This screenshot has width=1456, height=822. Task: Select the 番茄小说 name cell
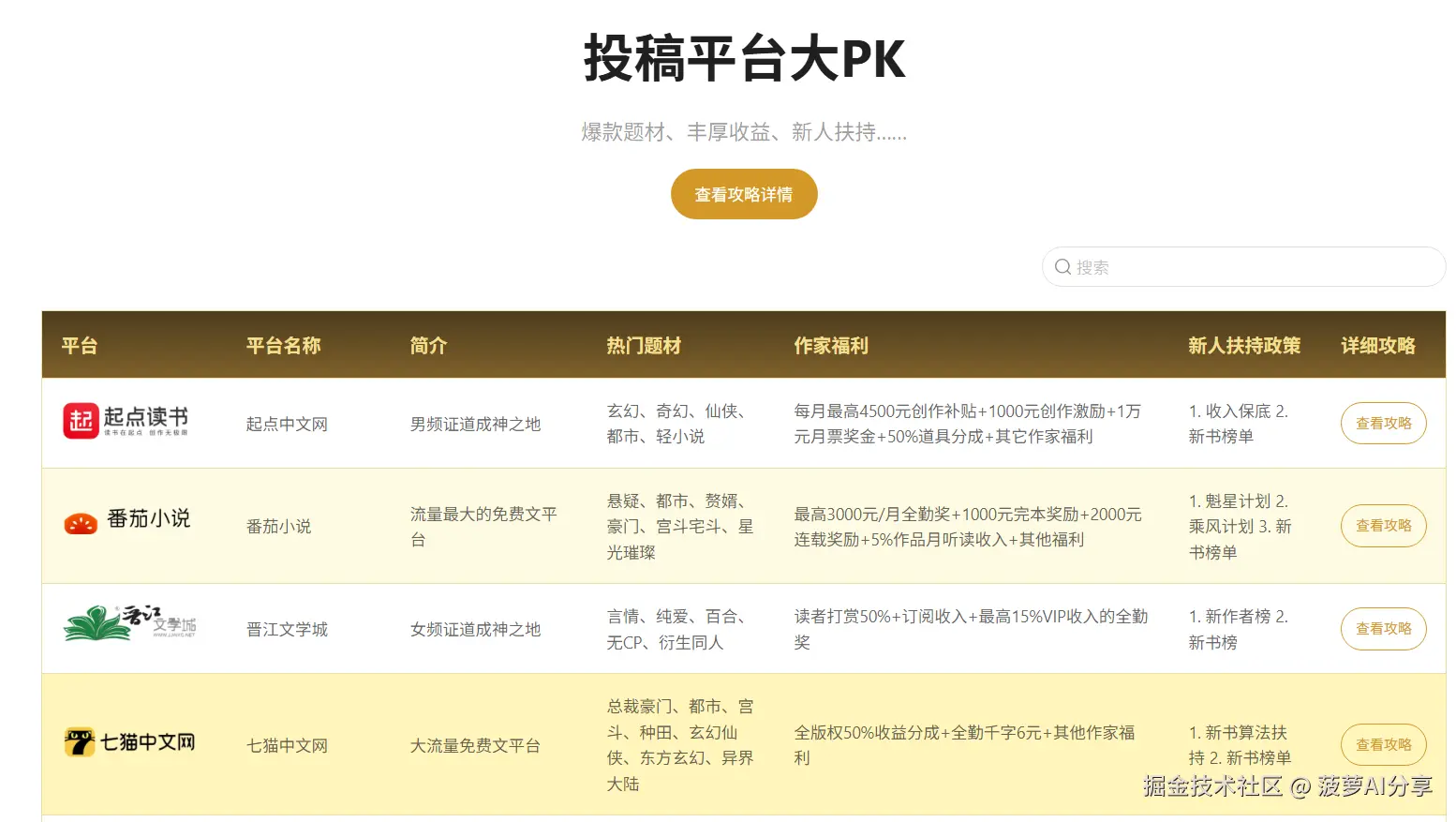point(278,527)
